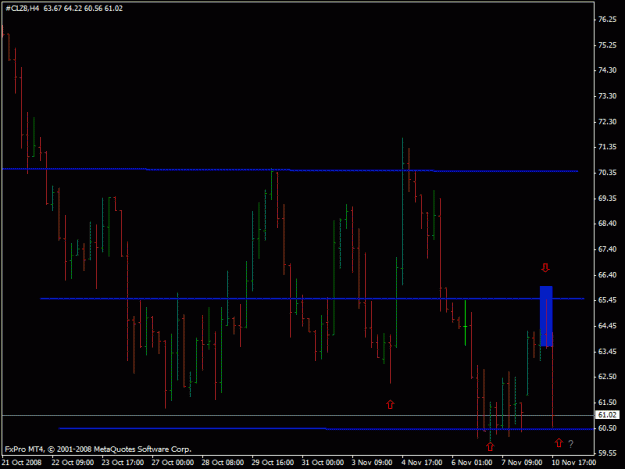Click the 75.25 price scale label

coord(607,45)
